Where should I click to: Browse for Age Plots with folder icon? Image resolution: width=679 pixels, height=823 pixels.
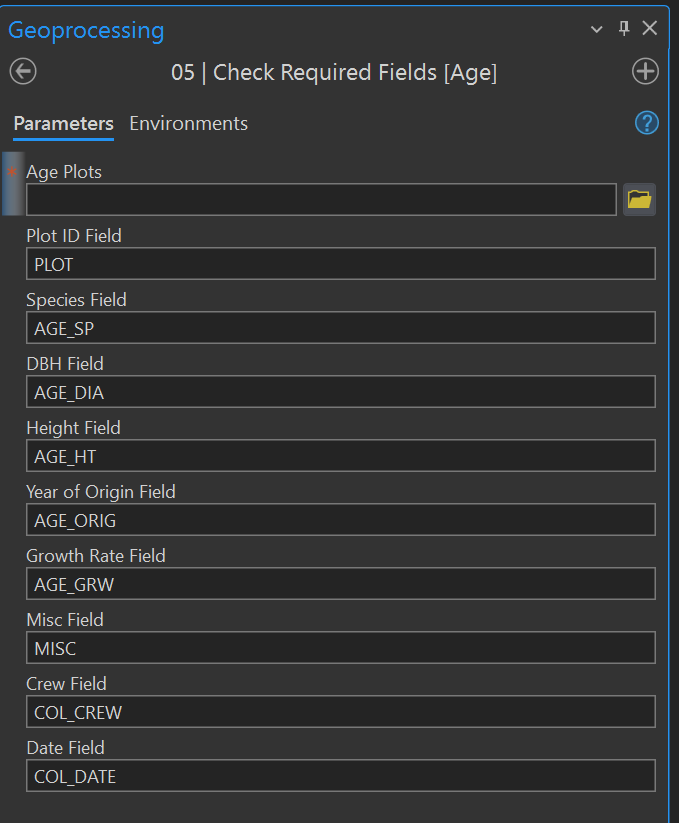click(639, 199)
